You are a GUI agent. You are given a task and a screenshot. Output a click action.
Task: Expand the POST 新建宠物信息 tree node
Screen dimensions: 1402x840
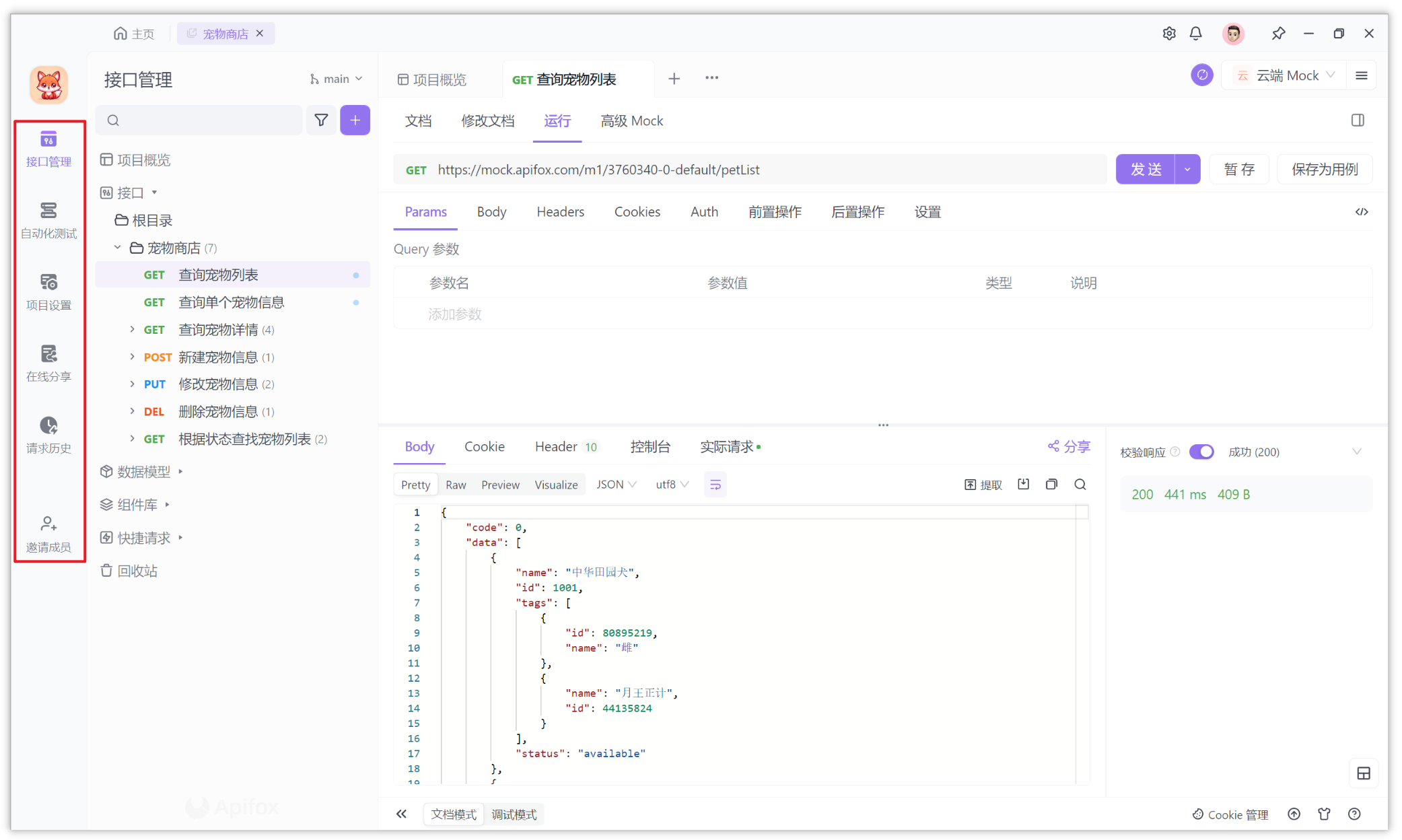click(x=132, y=357)
